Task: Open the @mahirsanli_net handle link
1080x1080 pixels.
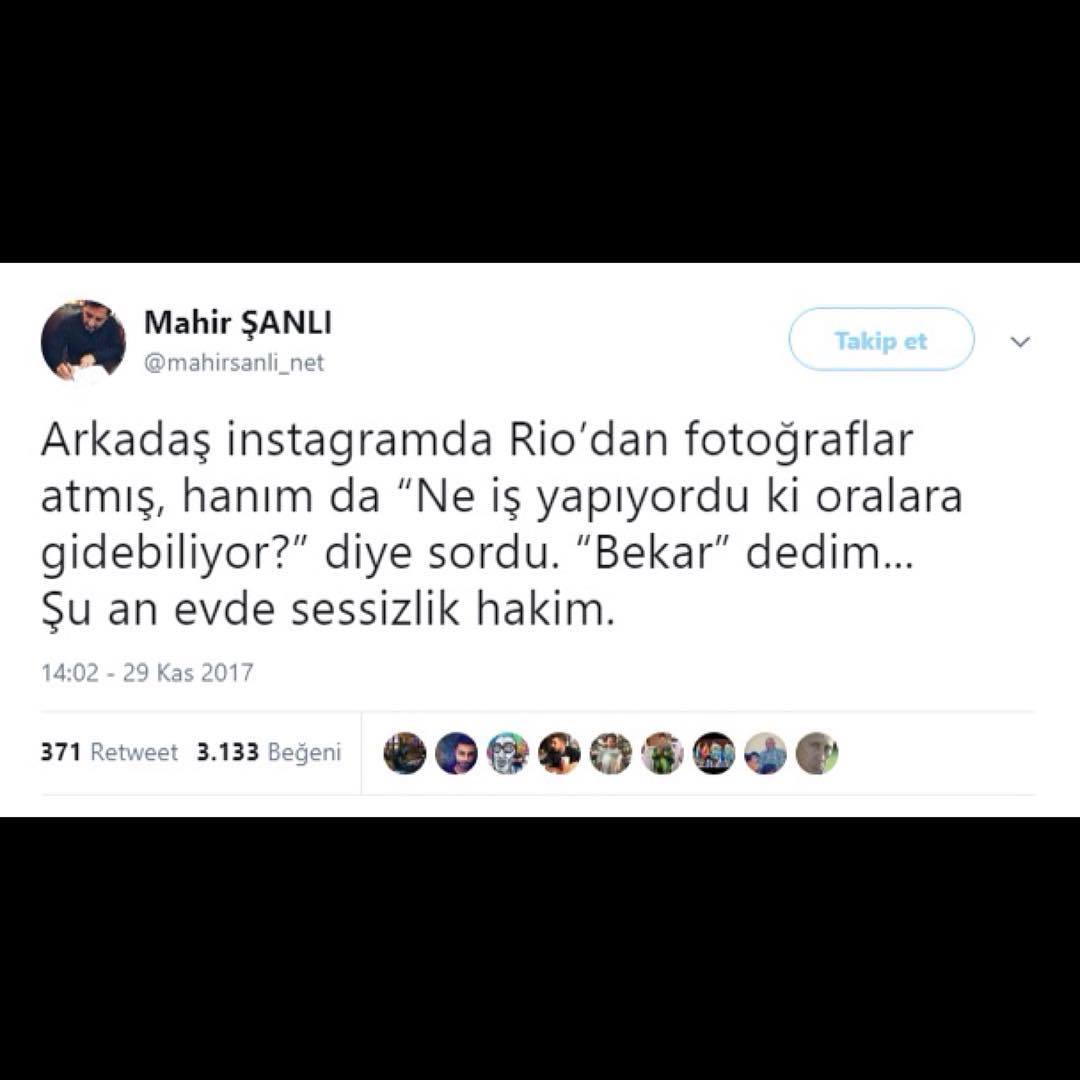Action: [x=233, y=362]
